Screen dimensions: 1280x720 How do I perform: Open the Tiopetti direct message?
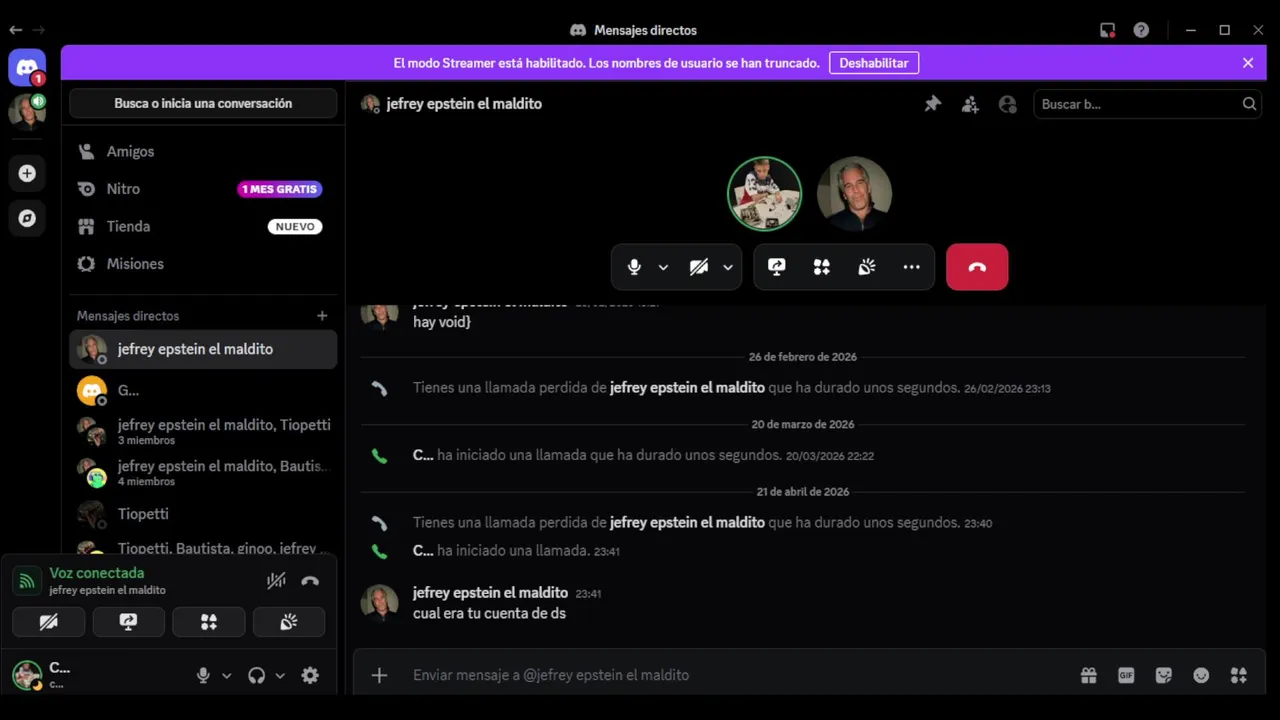point(203,514)
